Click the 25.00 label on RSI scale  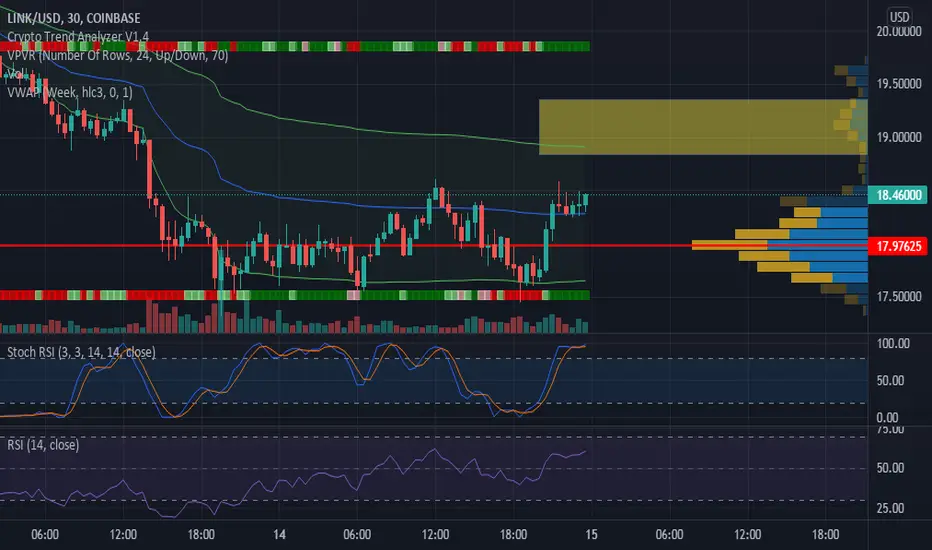890,508
